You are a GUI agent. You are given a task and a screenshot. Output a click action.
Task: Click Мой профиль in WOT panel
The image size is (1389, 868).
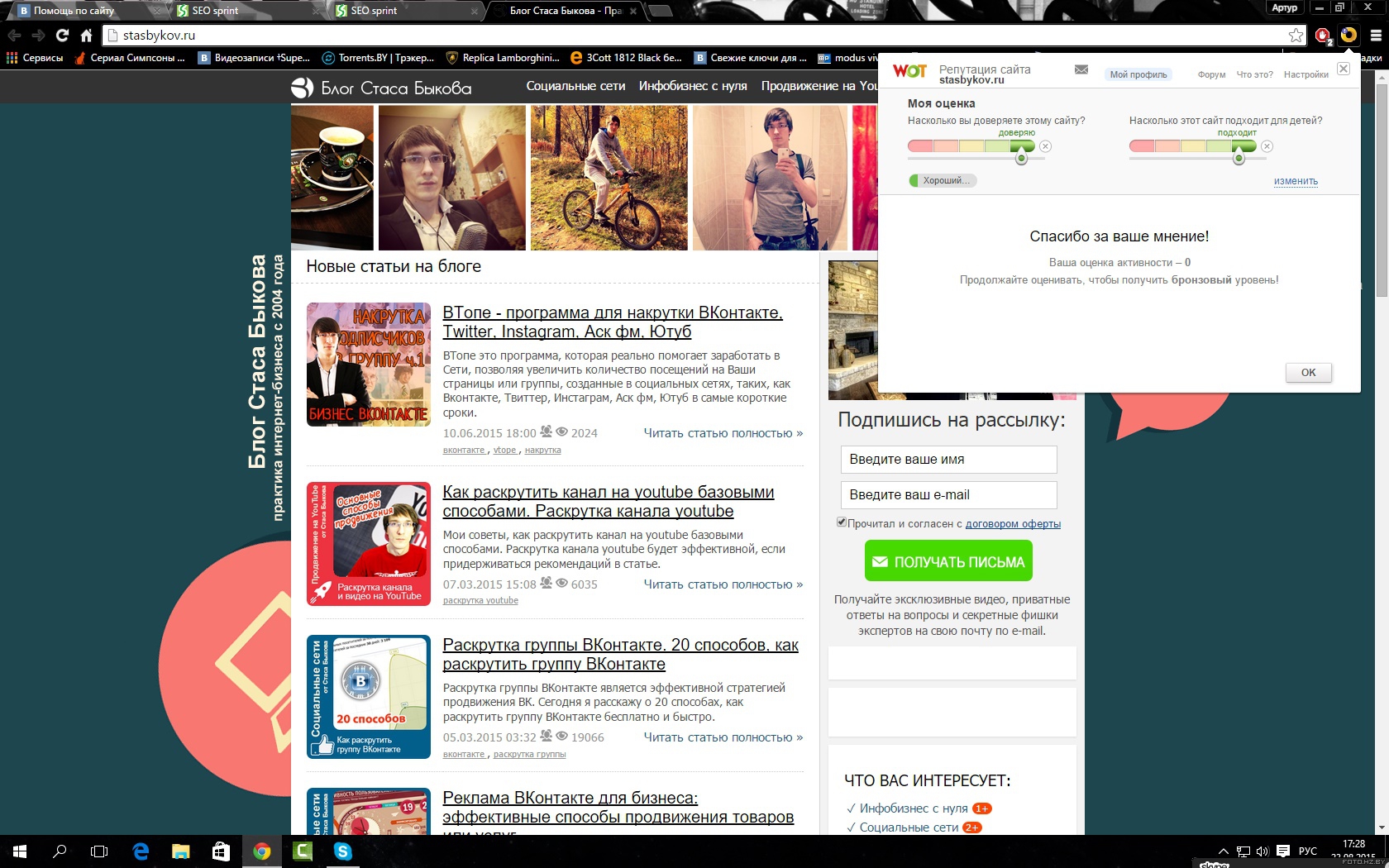(1138, 74)
